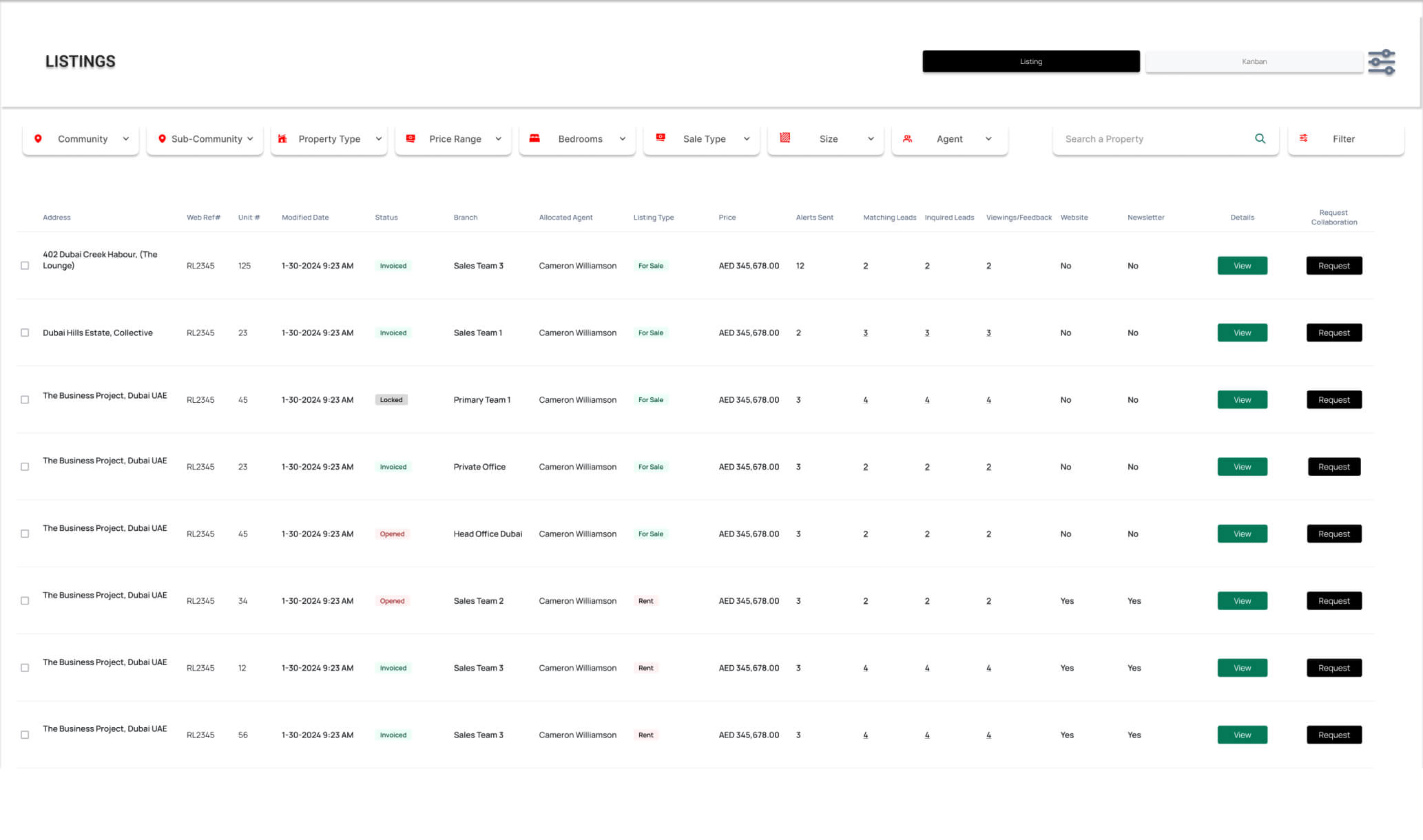Click the Agent people icon
Image resolution: width=1423 pixels, height=840 pixels.
pyautogui.click(x=908, y=138)
